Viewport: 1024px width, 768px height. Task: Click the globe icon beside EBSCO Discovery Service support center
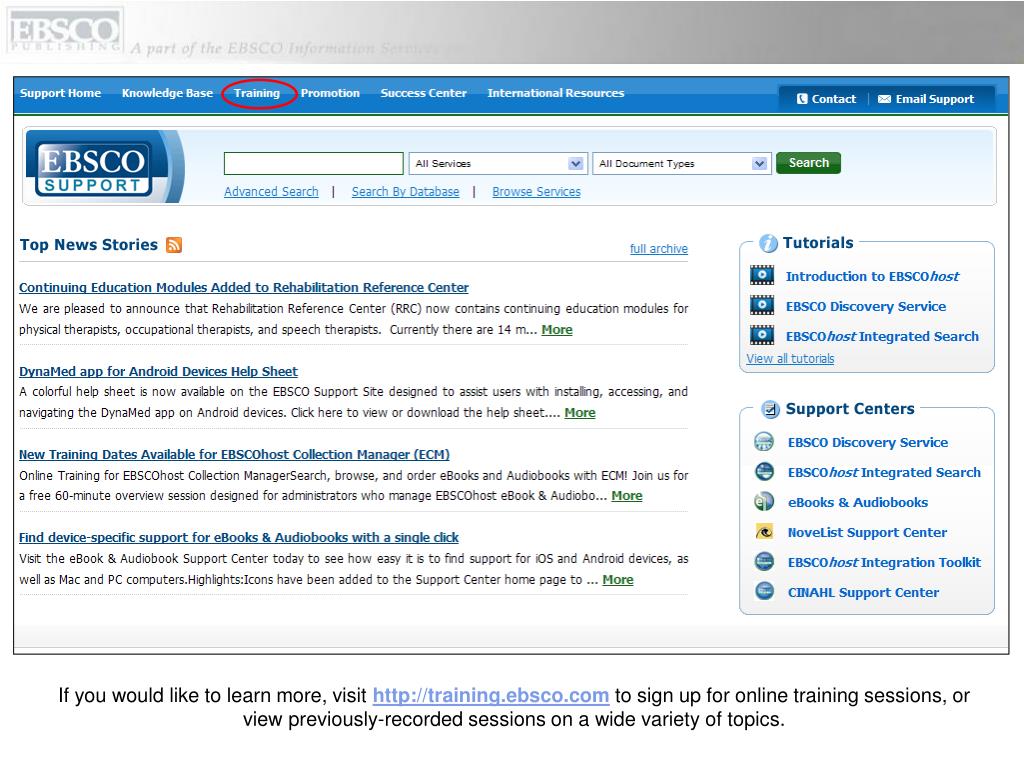click(763, 442)
